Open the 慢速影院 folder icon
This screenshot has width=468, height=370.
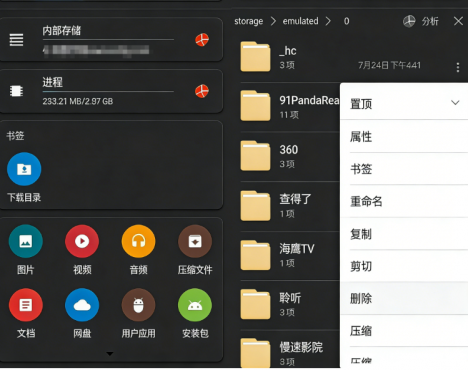point(255,353)
